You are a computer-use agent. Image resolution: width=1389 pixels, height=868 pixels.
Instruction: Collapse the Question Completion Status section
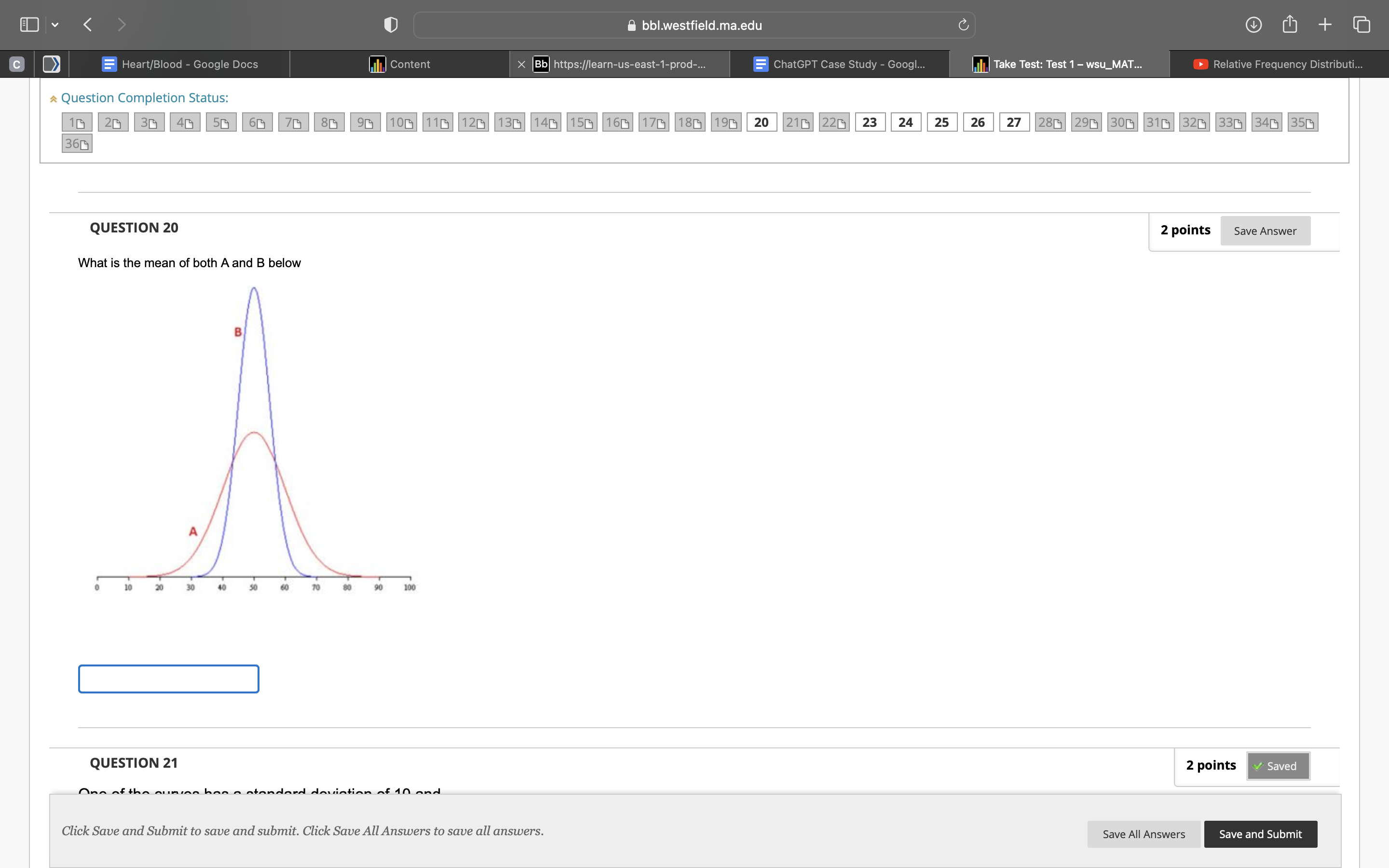[54, 99]
